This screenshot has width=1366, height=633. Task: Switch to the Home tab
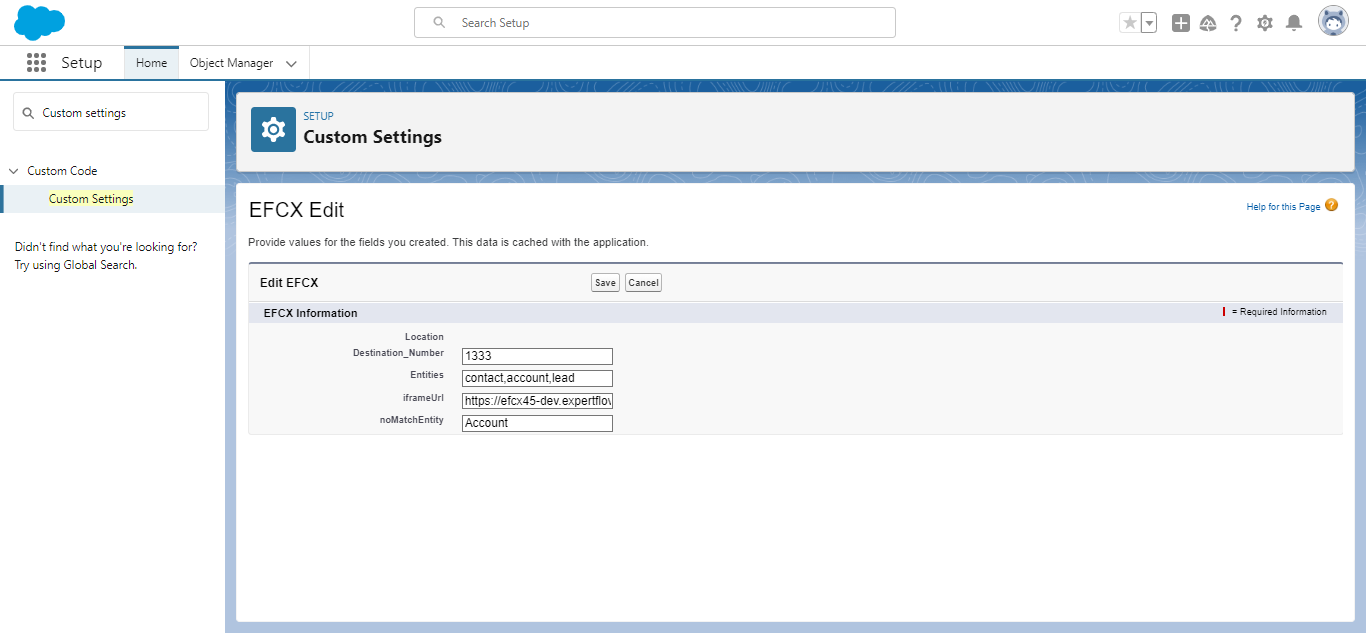(151, 63)
